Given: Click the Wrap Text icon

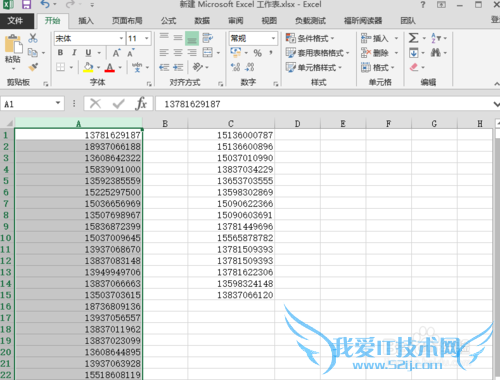Looking at the screenshot, I should (208, 38).
